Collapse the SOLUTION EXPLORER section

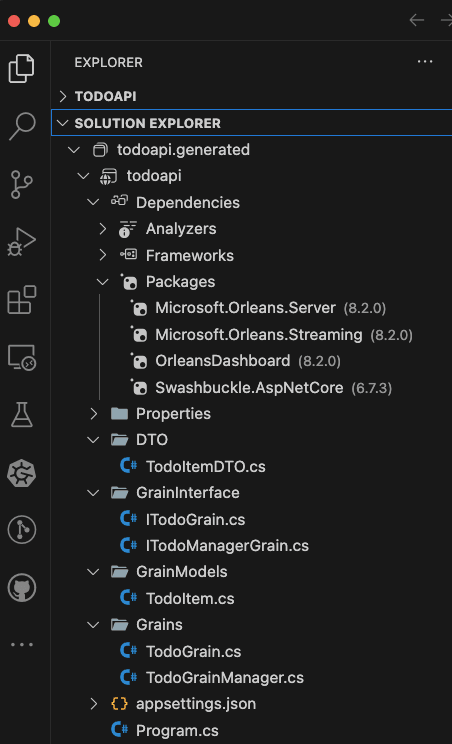(x=251, y=123)
